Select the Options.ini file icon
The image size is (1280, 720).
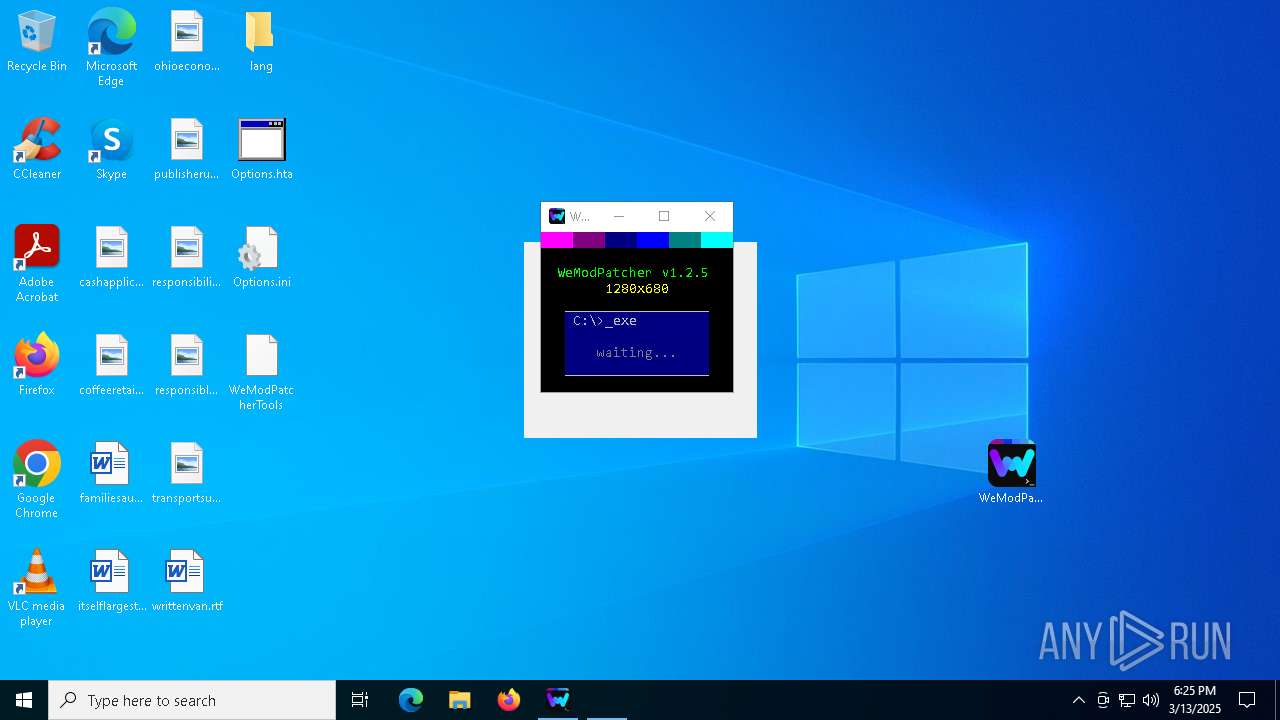(262, 258)
